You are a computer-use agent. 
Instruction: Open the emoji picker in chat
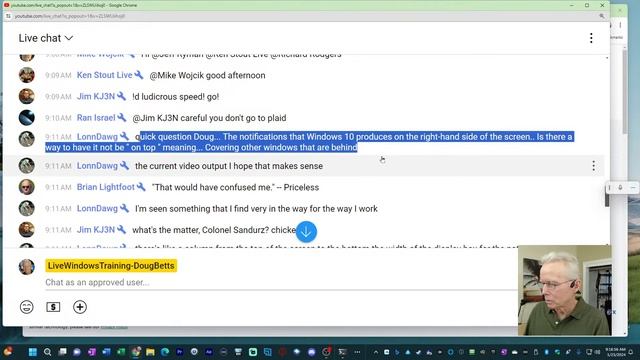pyautogui.click(x=27, y=307)
